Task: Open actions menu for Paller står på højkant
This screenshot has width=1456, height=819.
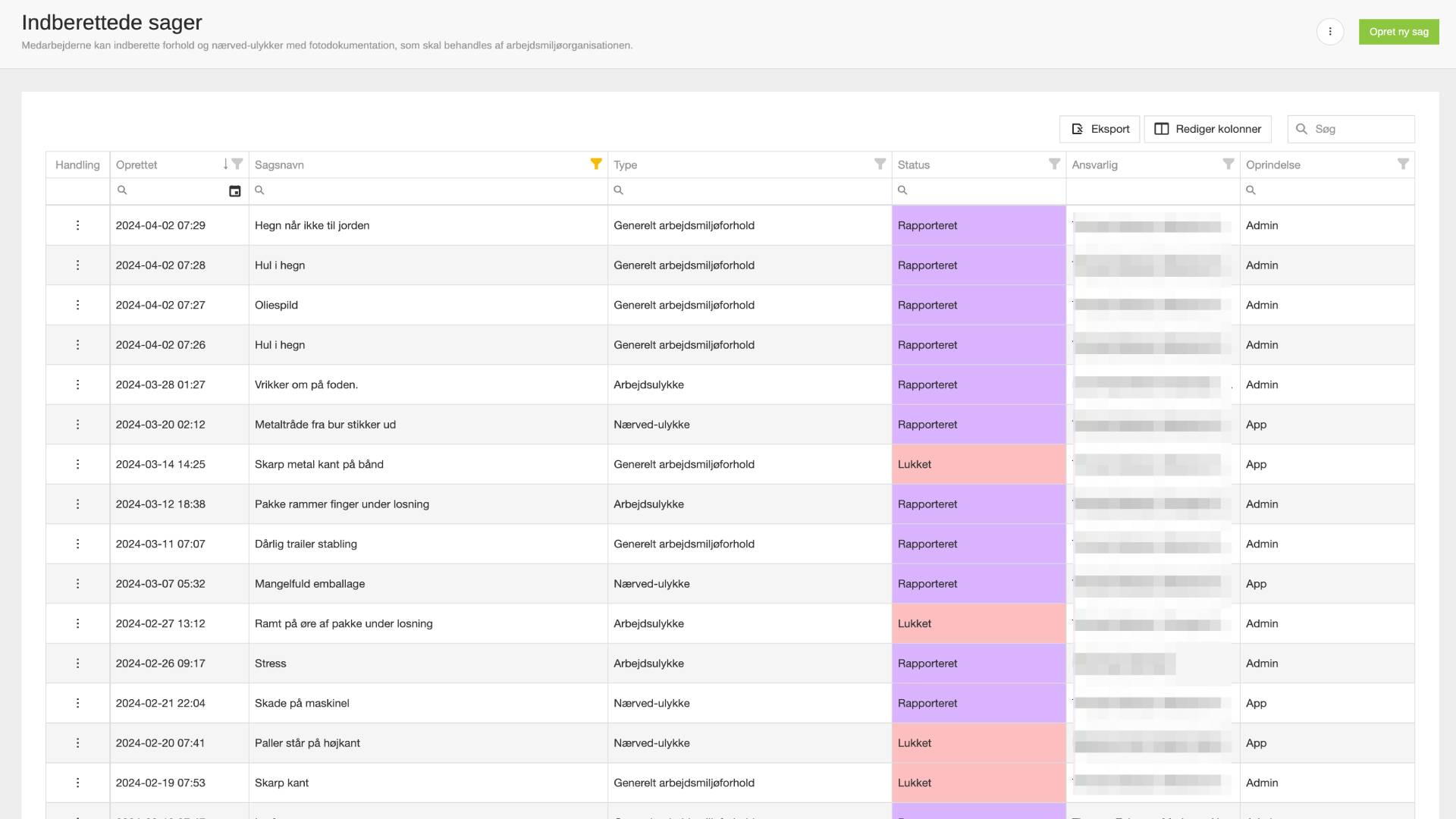Action: click(x=77, y=743)
